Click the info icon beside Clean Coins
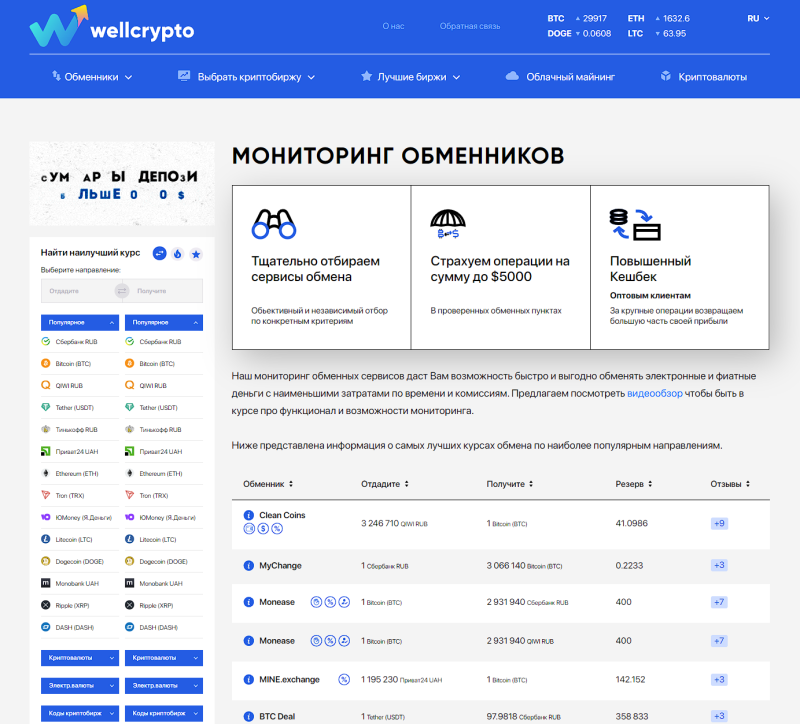The image size is (800, 724). click(x=249, y=516)
